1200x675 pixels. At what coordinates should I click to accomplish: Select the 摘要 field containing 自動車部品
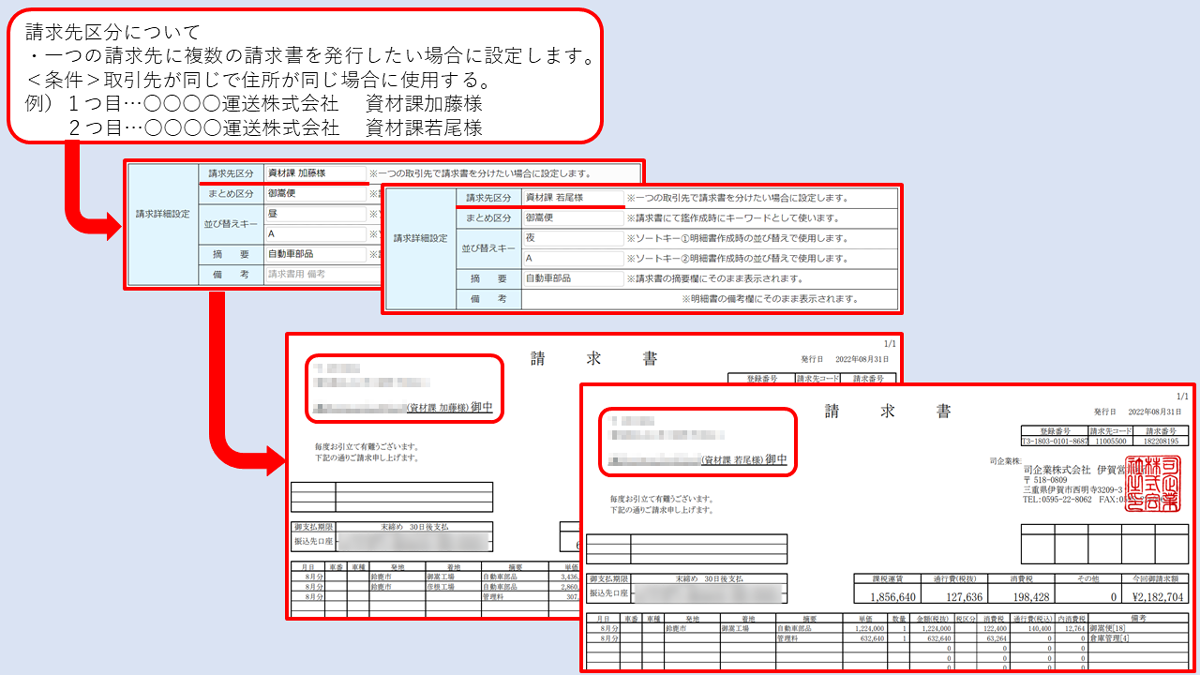click(314, 254)
